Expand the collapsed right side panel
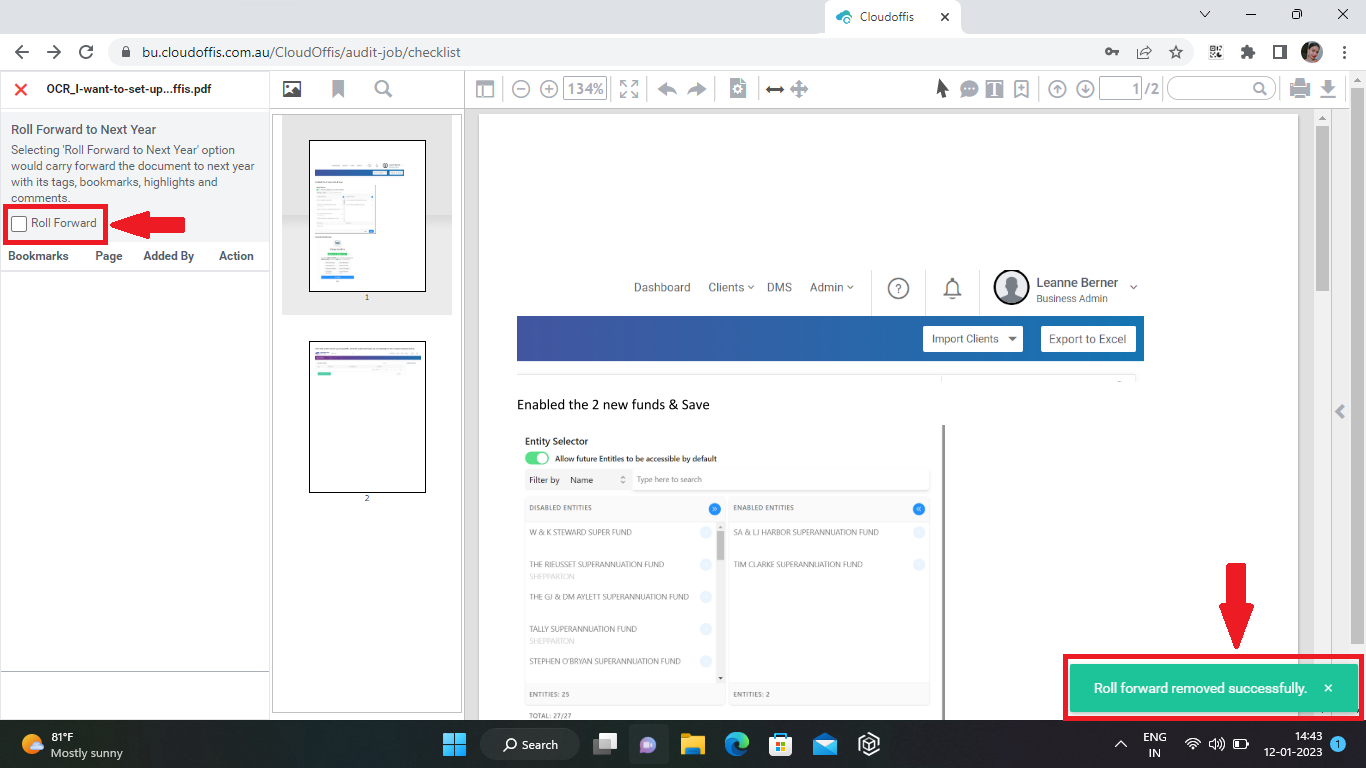1366x768 pixels. (1340, 411)
